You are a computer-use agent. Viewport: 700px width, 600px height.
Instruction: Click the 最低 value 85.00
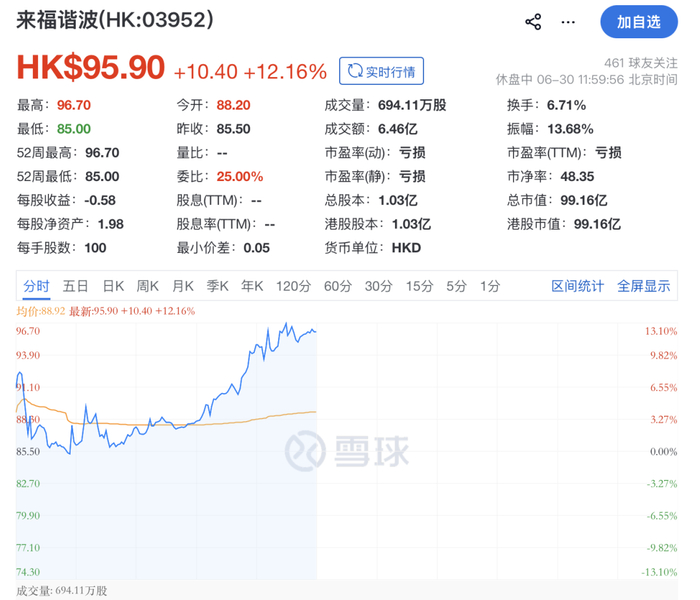click(74, 129)
